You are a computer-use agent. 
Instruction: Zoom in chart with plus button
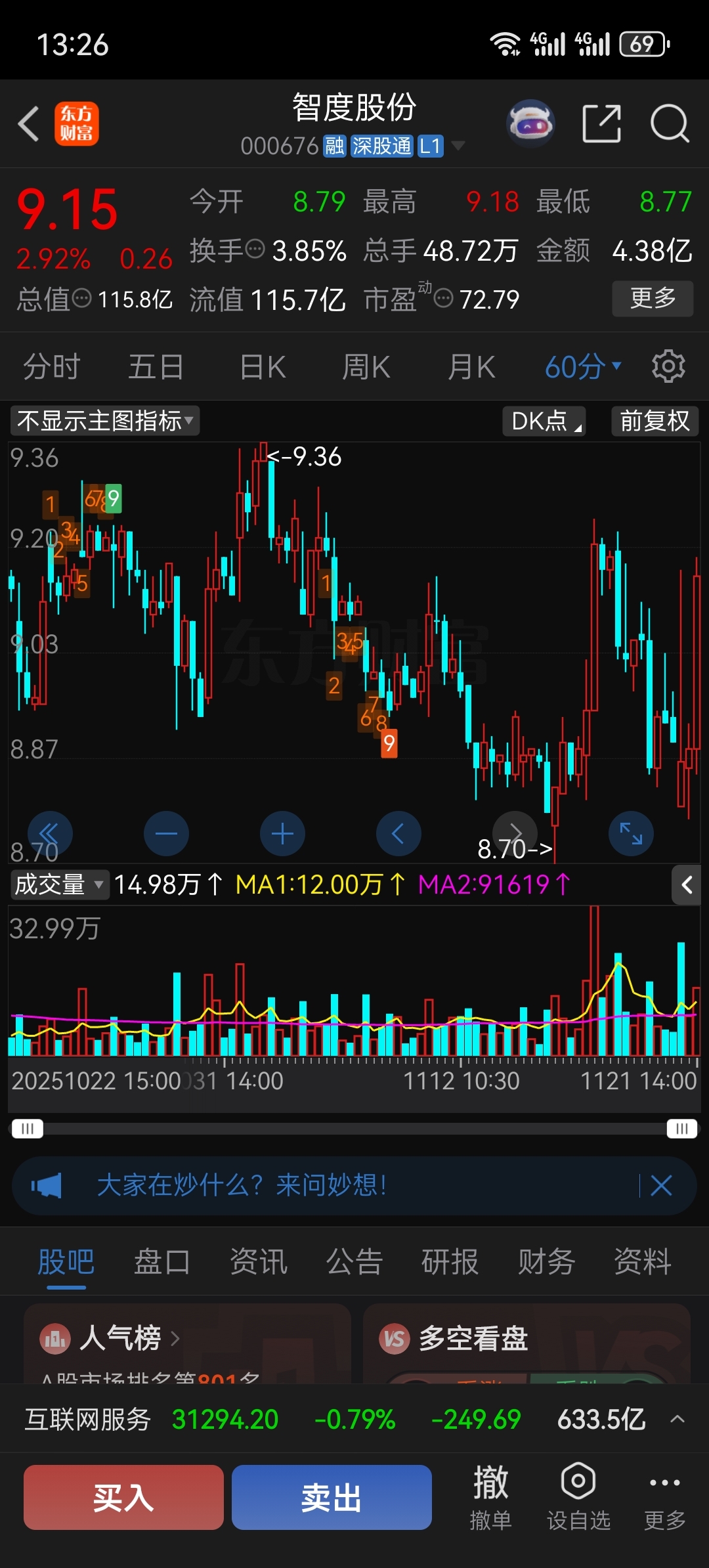coord(282,834)
